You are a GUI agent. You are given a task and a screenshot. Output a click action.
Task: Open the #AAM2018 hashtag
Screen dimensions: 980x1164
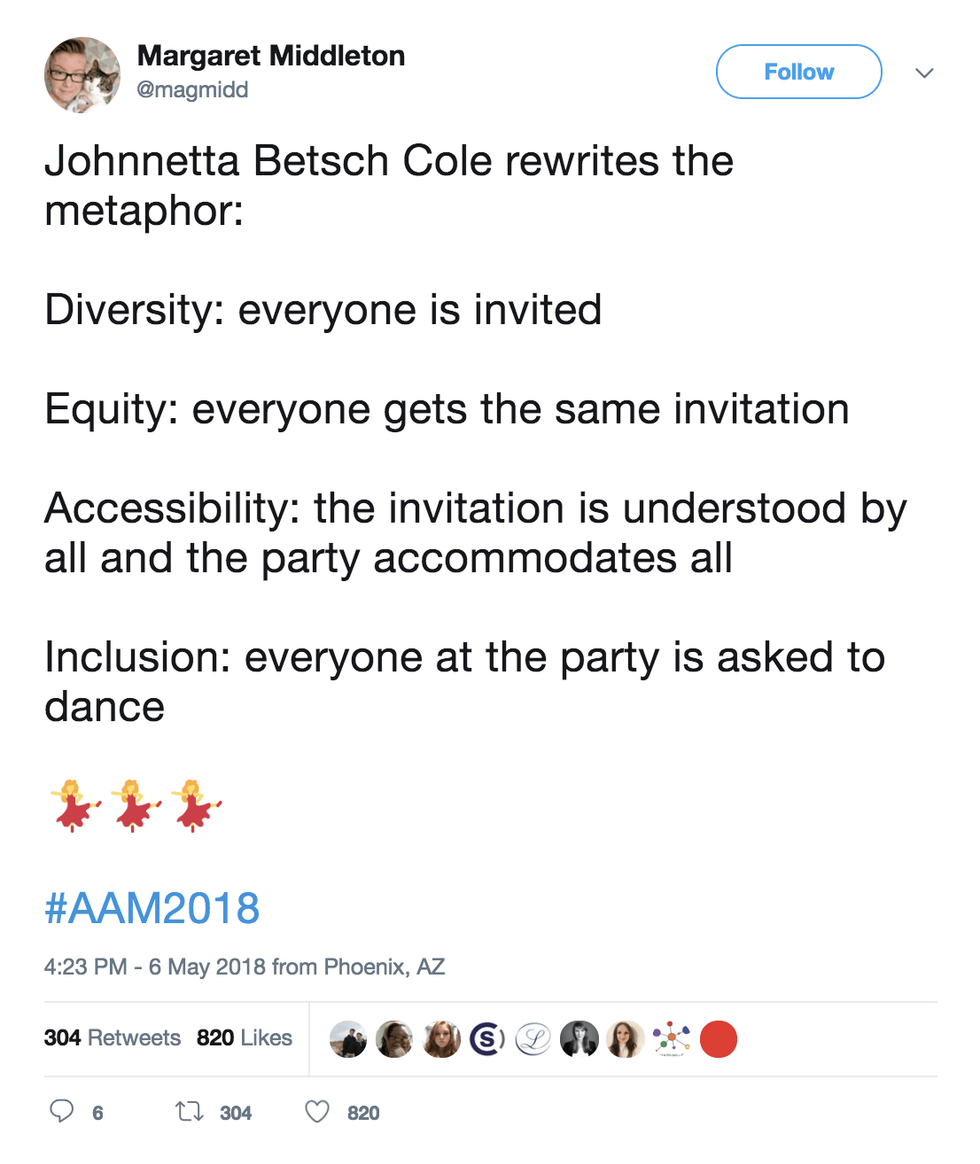[151, 908]
